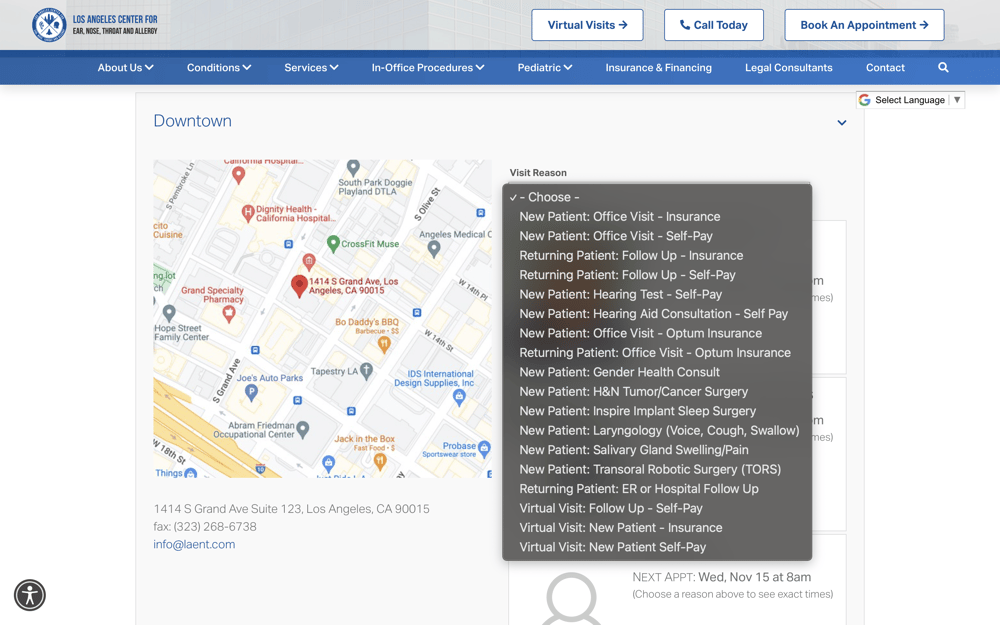Screen dimensions: 1000x625
Task: Click the Abram Friedman Occupational Center marker
Action: coord(303,429)
